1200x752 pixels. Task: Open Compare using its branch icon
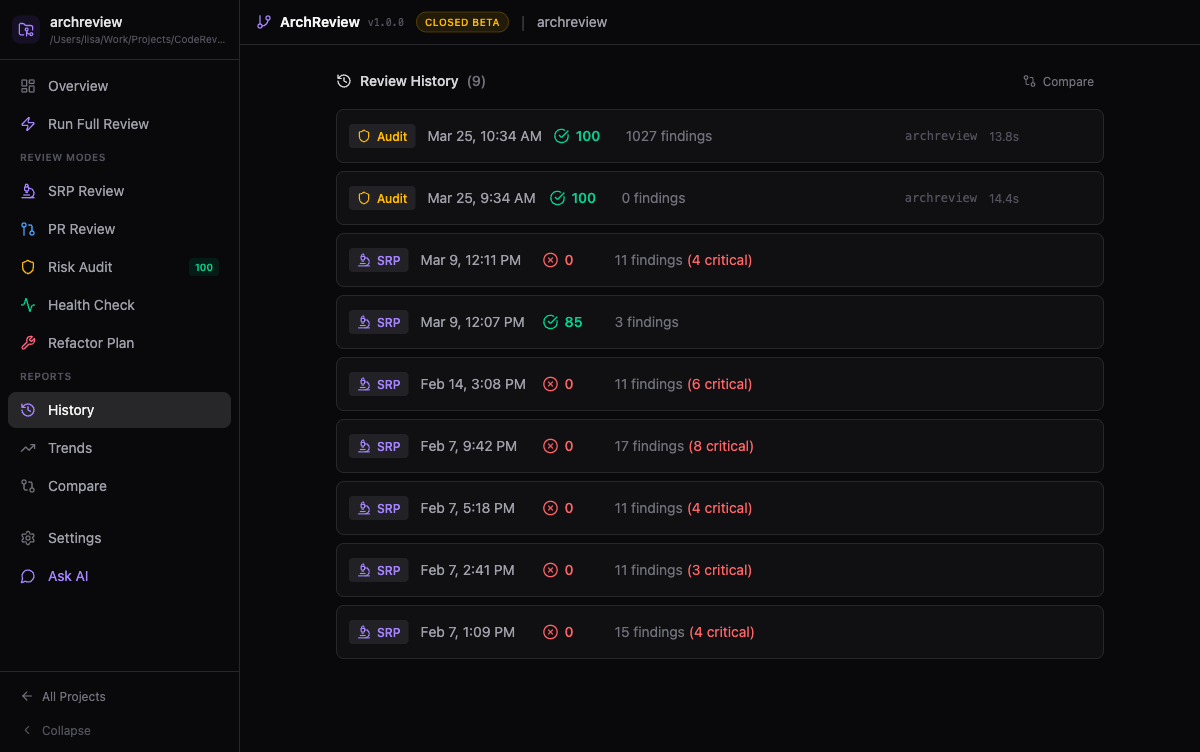[29, 486]
